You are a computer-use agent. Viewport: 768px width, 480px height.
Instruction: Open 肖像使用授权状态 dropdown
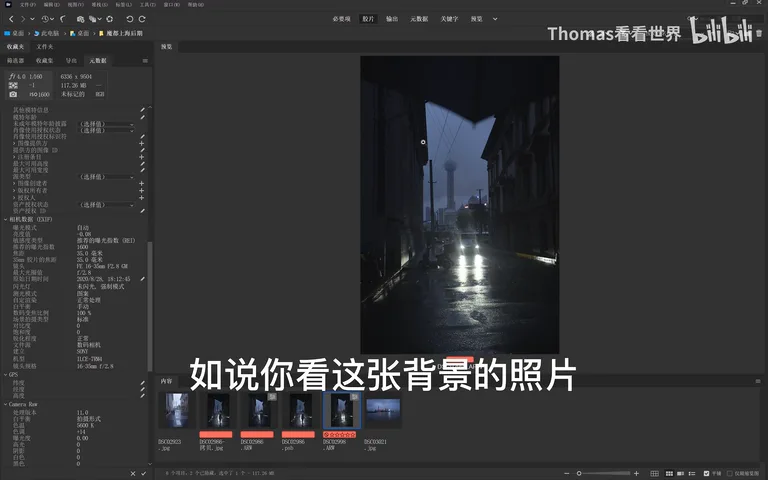(106, 131)
